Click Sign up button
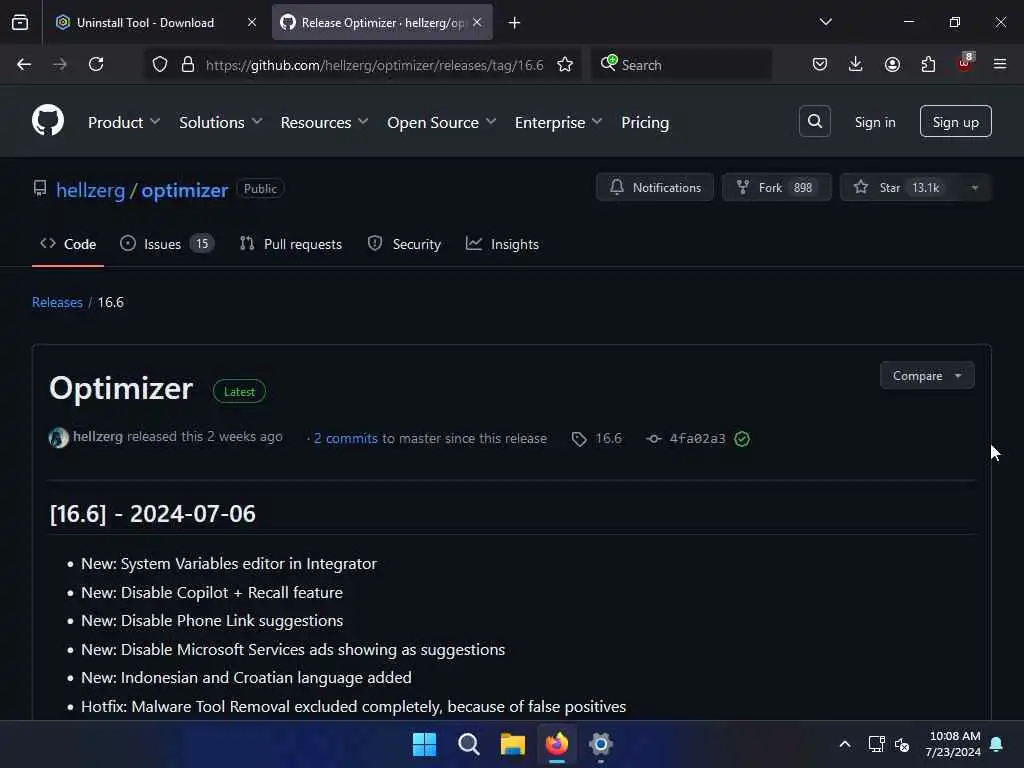 pos(955,121)
